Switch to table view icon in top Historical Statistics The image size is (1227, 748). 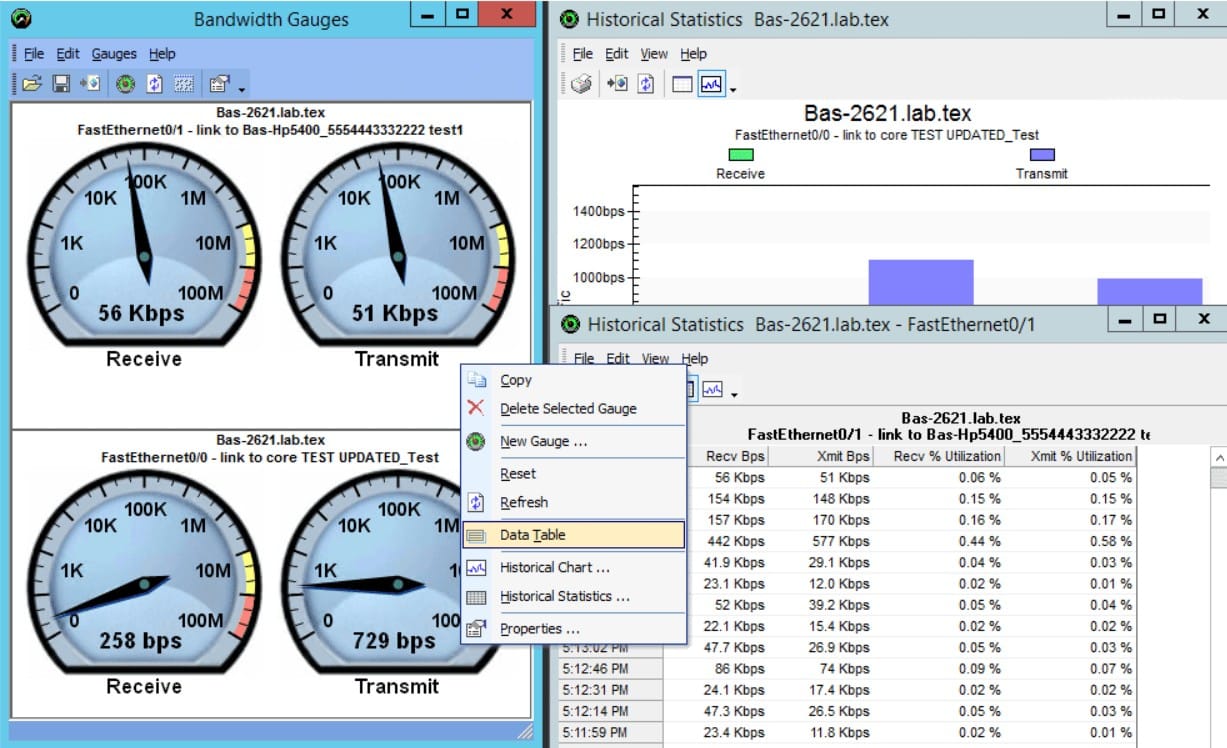click(x=682, y=84)
